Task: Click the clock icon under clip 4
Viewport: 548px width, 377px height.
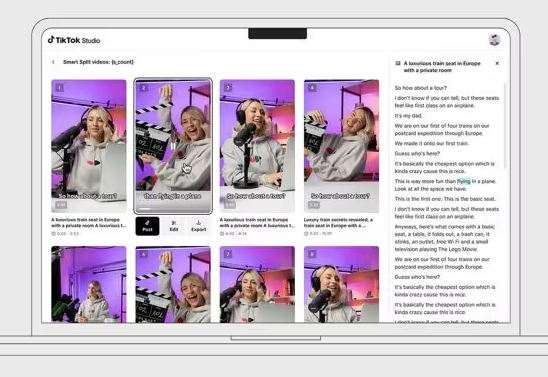Action: (x=306, y=233)
